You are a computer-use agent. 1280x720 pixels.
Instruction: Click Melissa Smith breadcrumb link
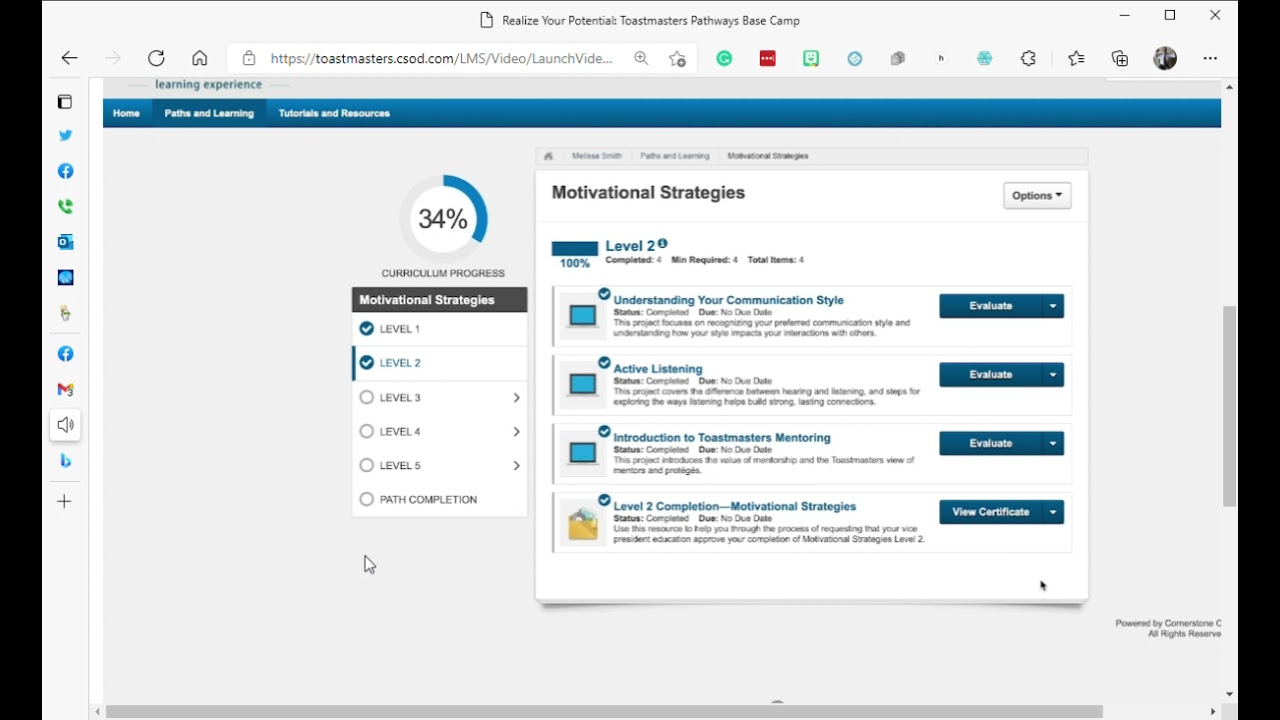(597, 156)
